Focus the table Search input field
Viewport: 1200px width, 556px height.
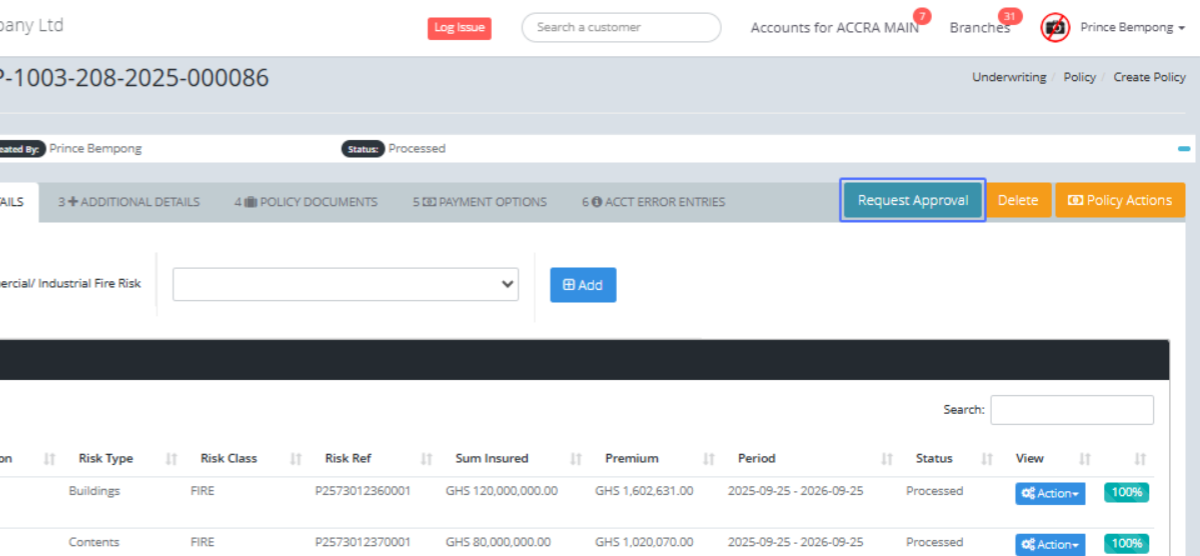[x=1071, y=410]
